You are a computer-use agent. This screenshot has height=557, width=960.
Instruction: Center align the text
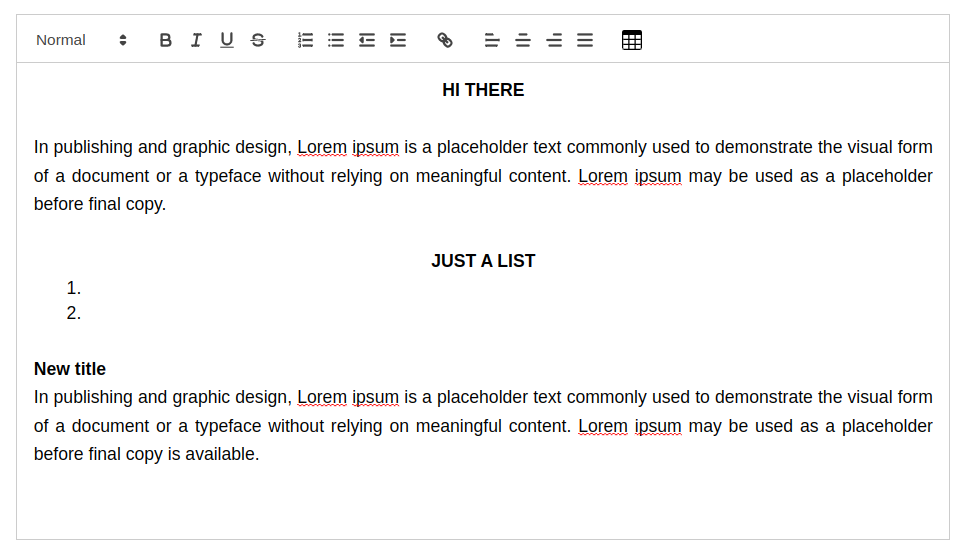coord(523,40)
